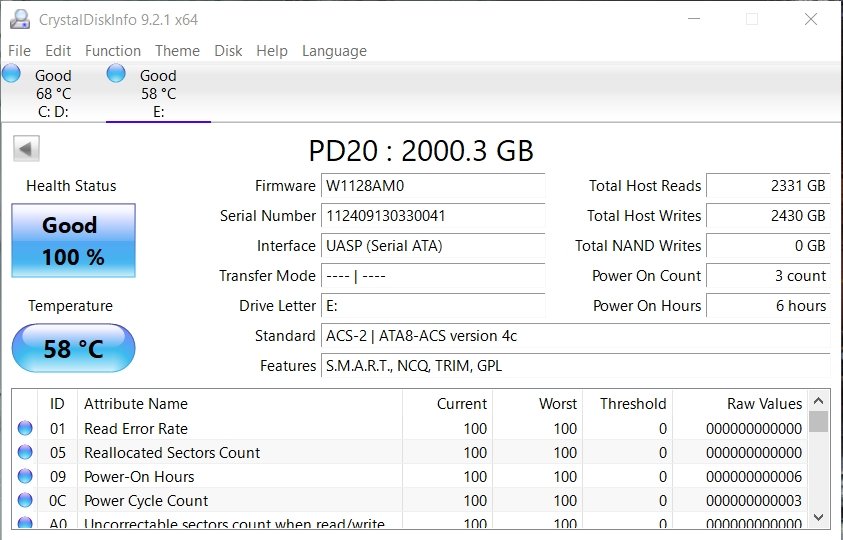The width and height of the screenshot is (843, 540).
Task: Click the Drive Letter field E:
Action: pyautogui.click(x=433, y=306)
